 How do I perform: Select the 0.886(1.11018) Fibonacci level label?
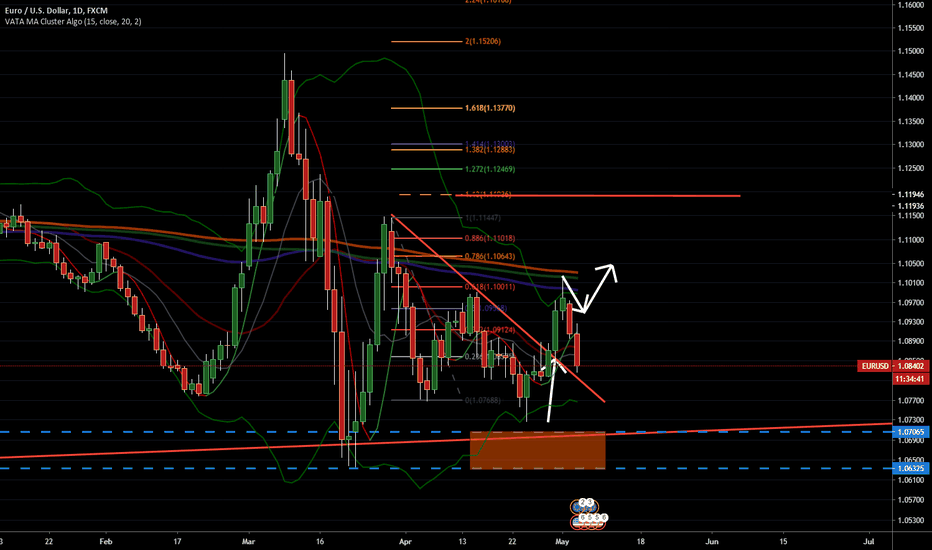(x=490, y=238)
